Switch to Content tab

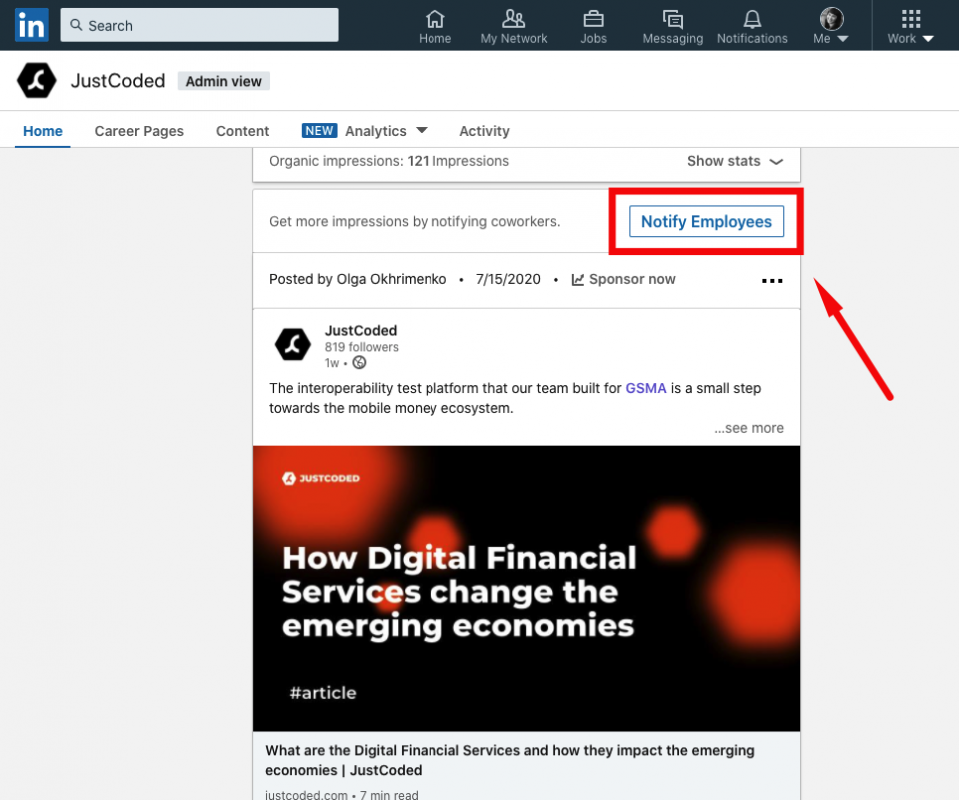242,131
